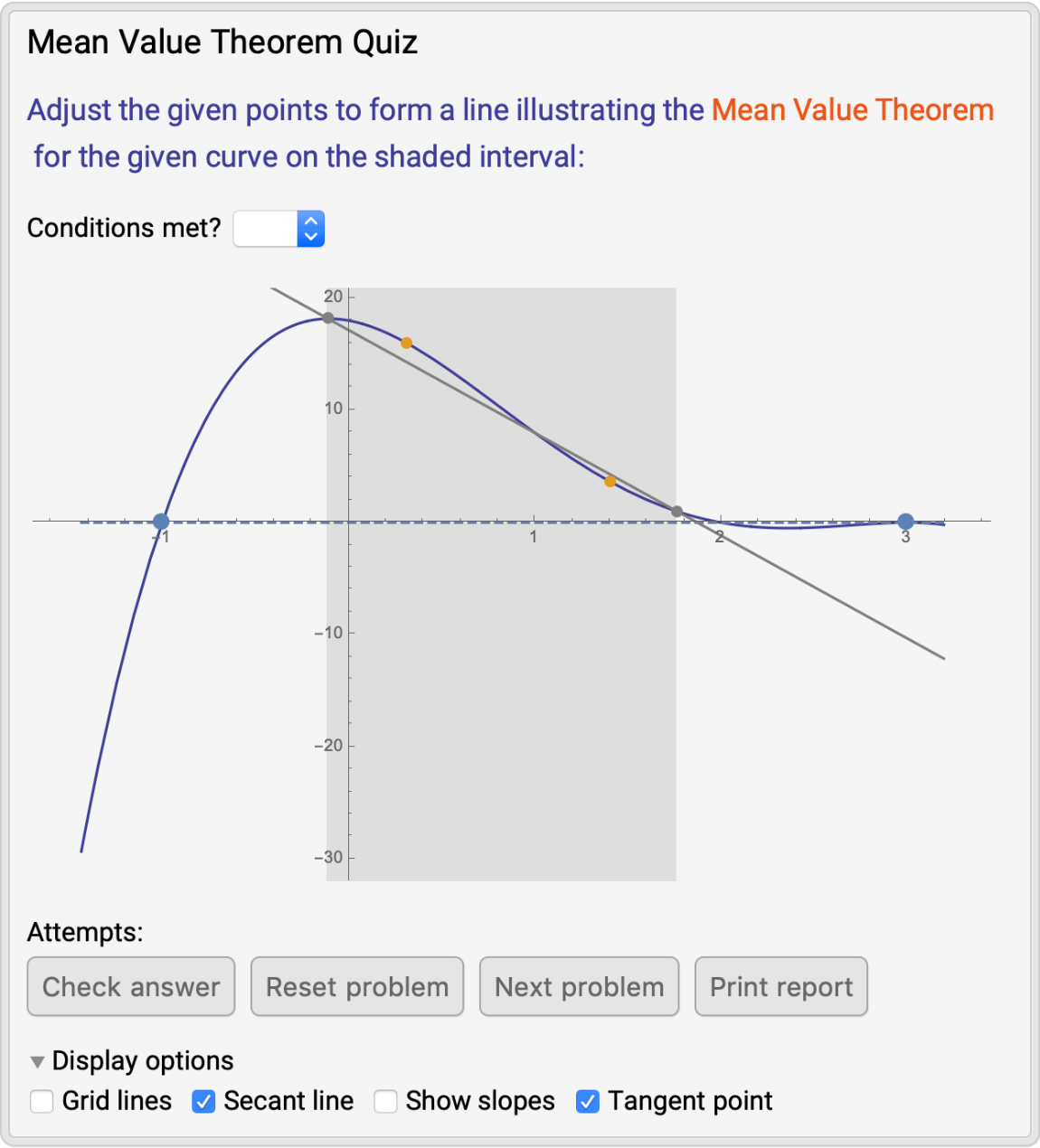
Task: Click the lower orange tangent point on curve
Action: coord(610,482)
